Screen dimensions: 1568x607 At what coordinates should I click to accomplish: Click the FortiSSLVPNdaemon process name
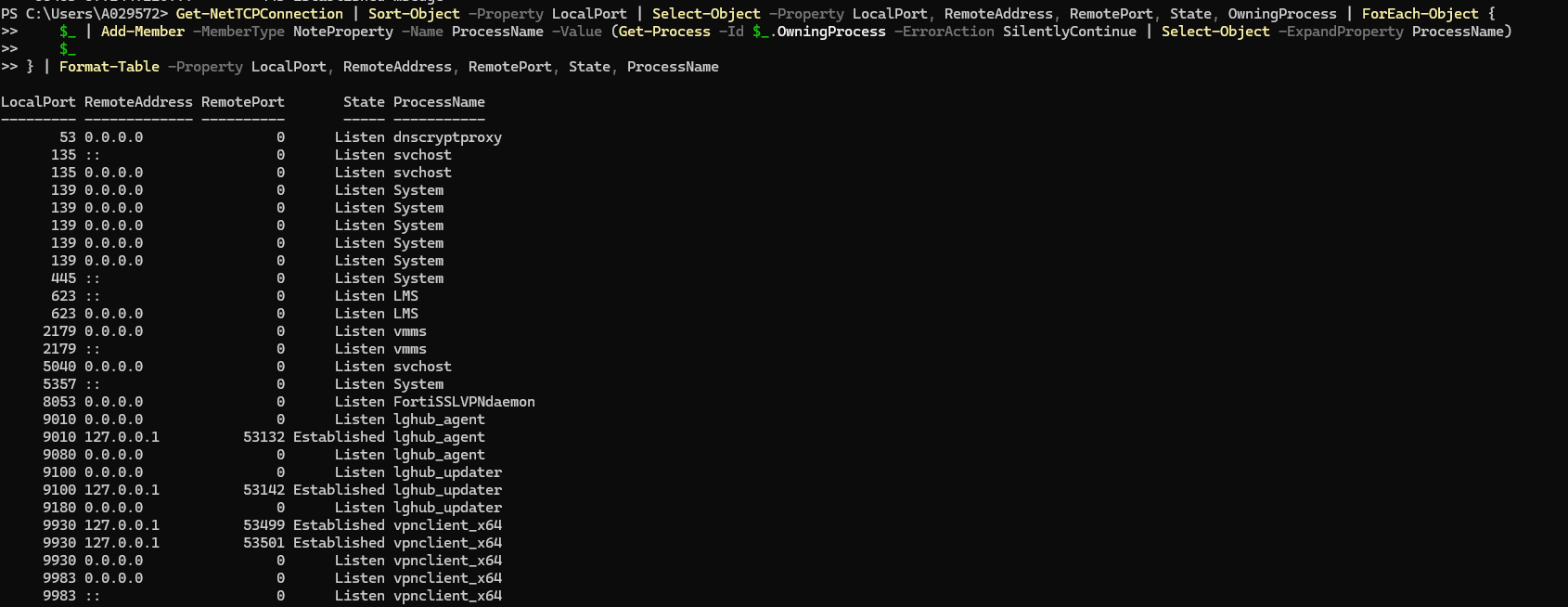point(464,402)
